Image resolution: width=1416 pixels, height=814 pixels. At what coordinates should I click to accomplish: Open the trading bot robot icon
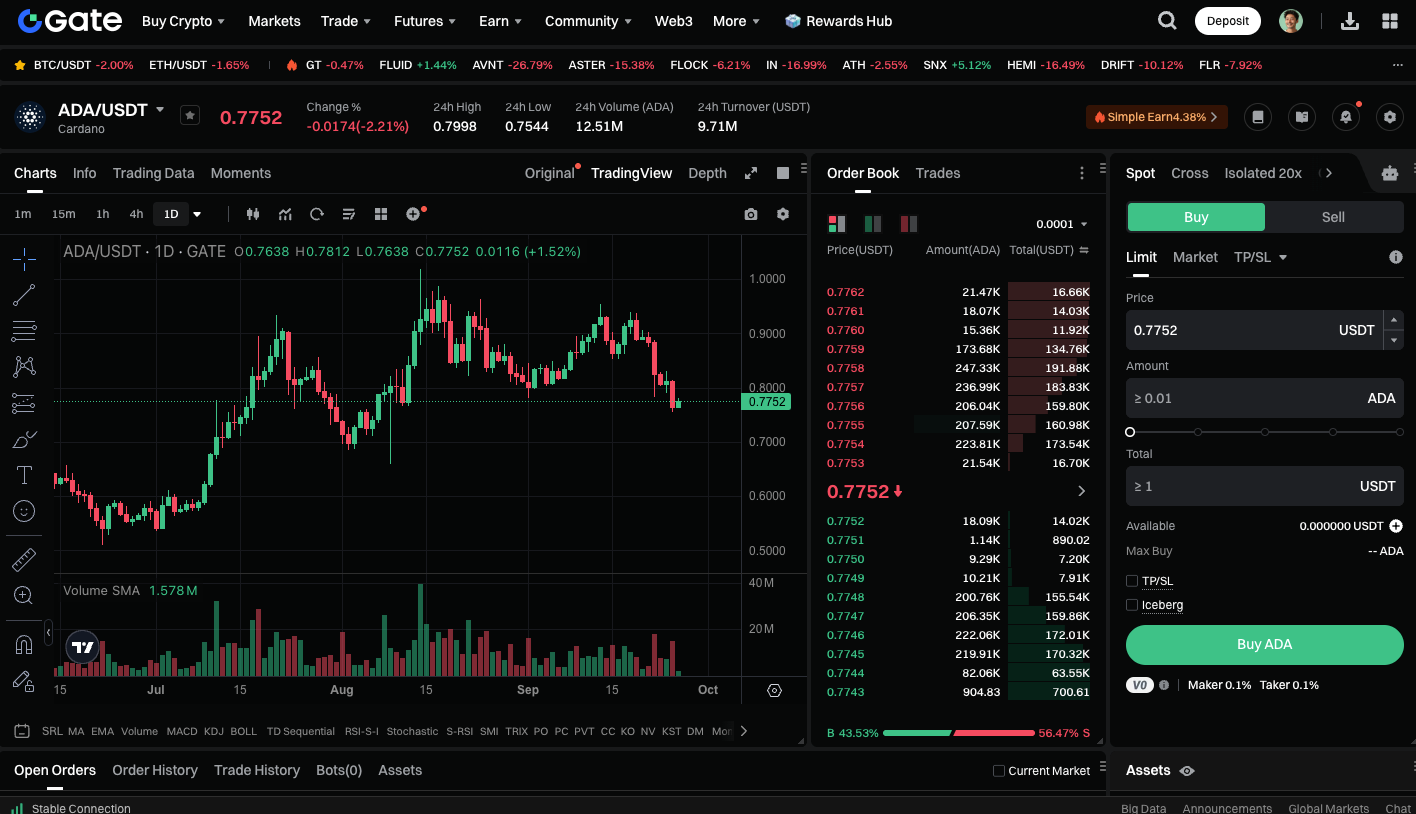[1390, 173]
